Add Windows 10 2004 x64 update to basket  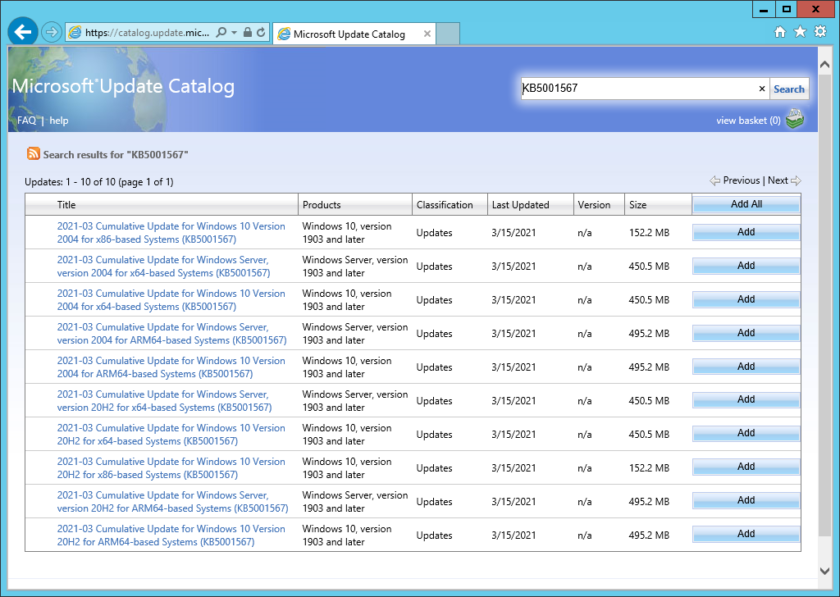746,300
